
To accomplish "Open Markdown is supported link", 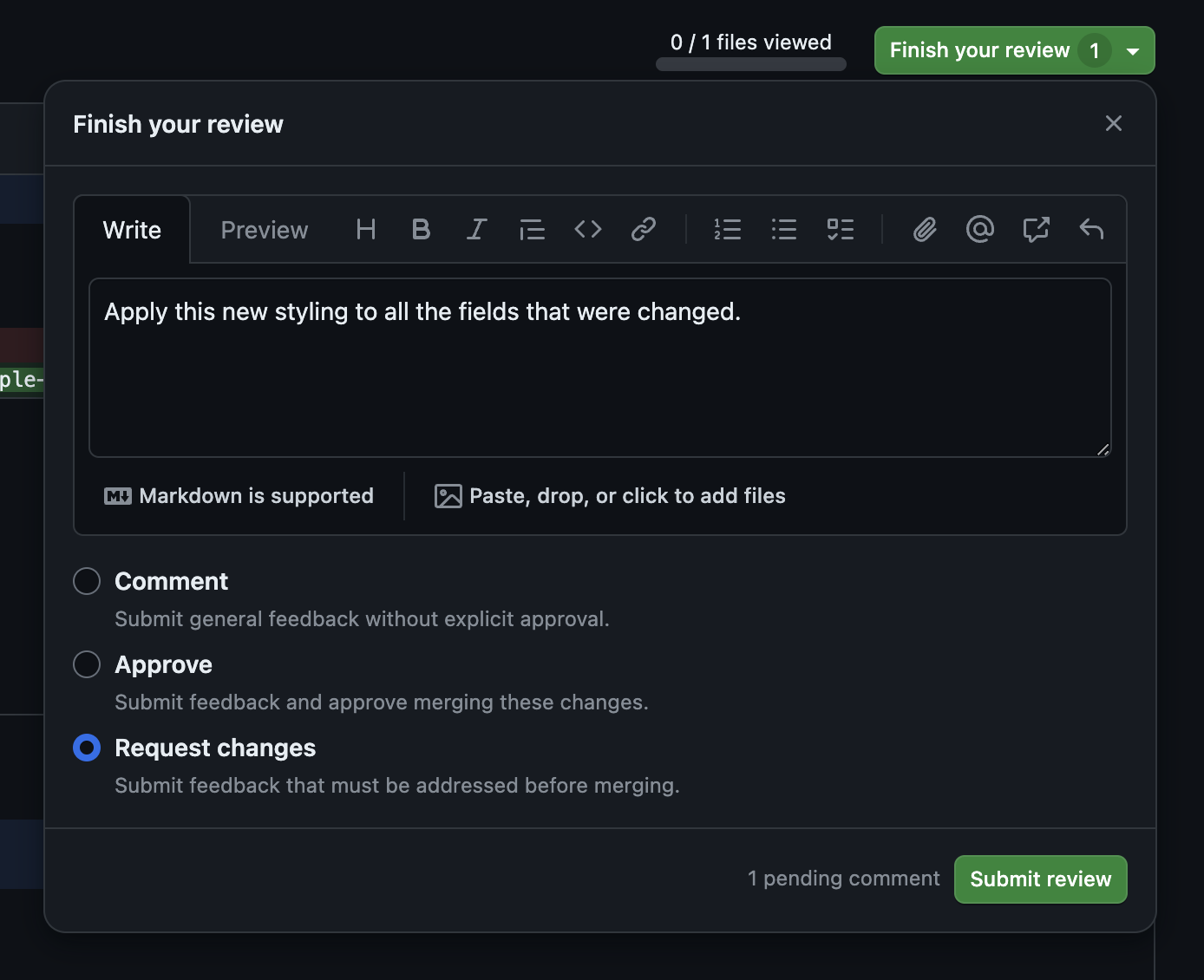I will [x=239, y=496].
